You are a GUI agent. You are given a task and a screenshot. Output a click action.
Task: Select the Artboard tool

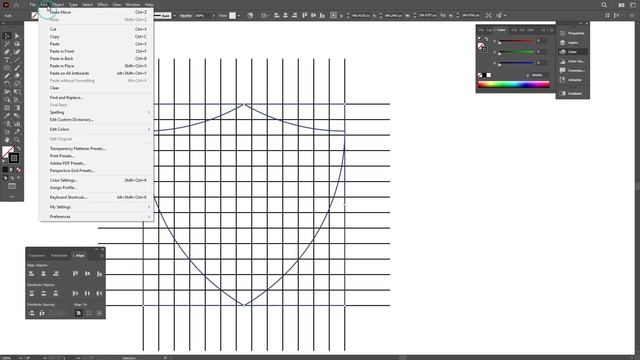pos(7,131)
